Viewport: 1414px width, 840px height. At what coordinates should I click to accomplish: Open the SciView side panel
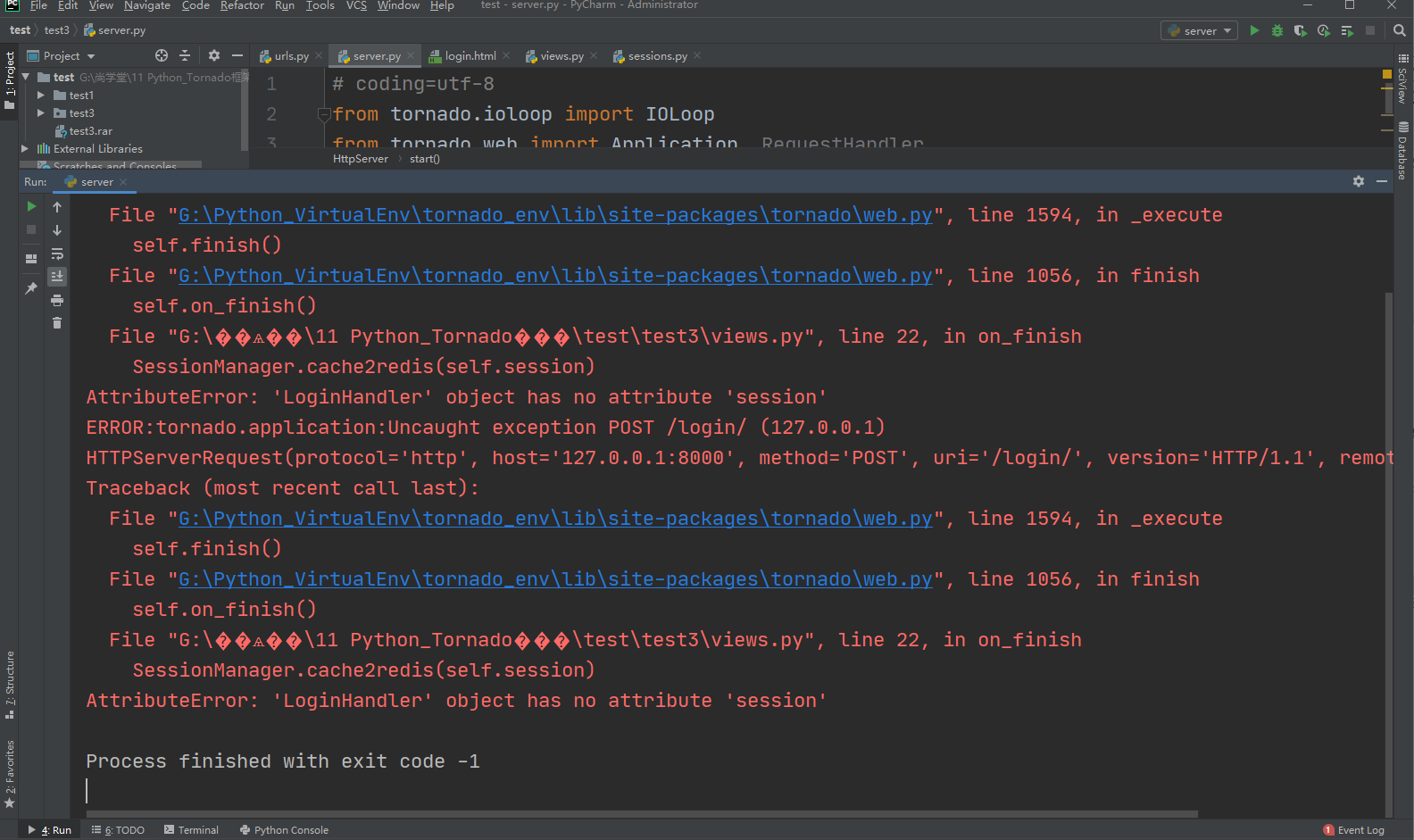(1402, 80)
